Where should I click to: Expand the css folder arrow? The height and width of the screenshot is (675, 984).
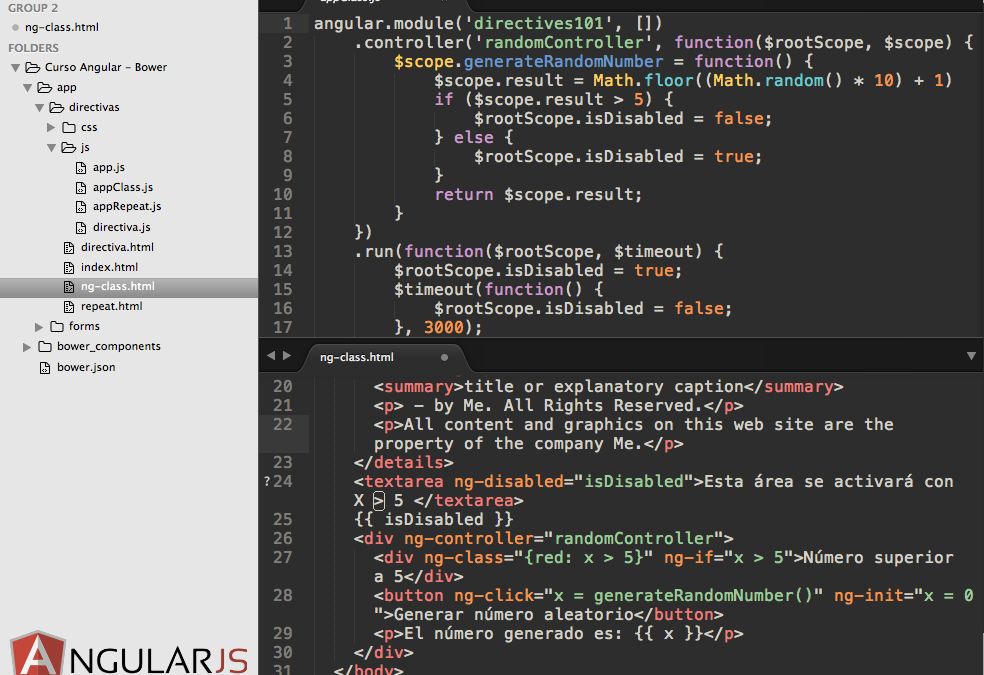51,127
